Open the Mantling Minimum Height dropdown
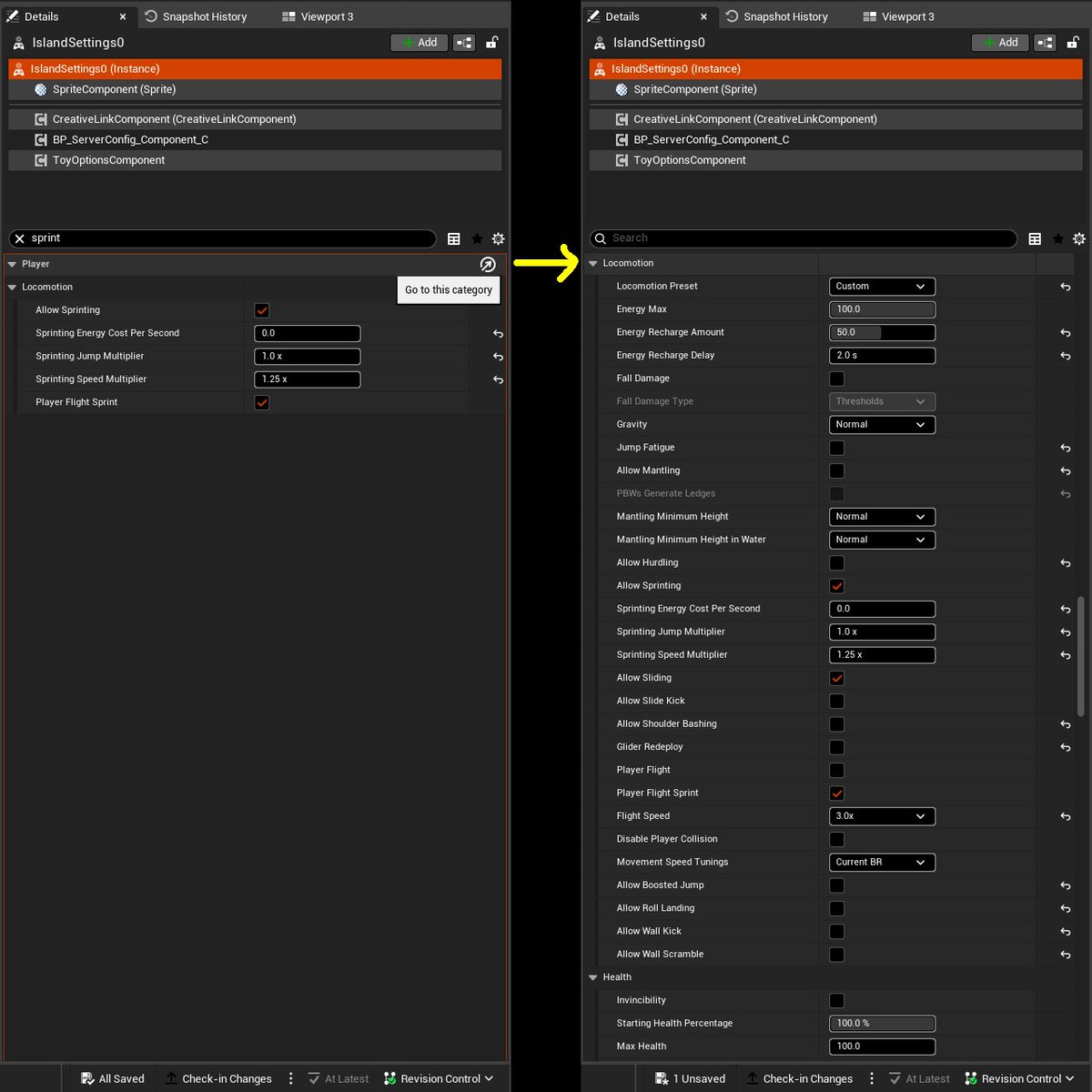The image size is (1092, 1092). point(882,517)
